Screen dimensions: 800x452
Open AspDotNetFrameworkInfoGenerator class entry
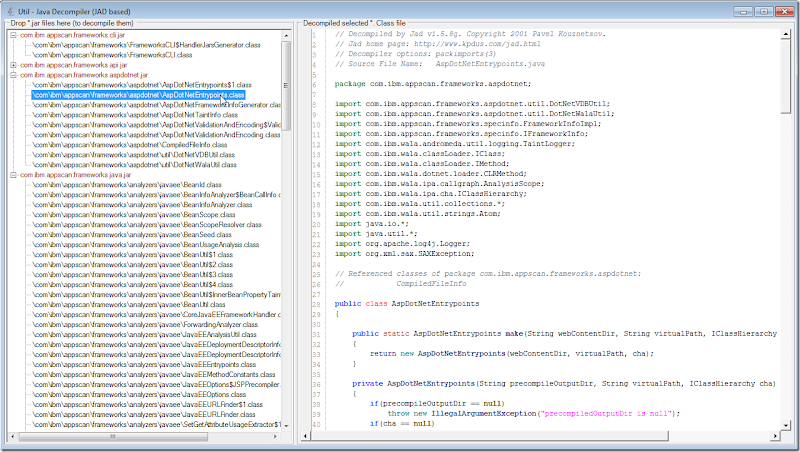156,105
